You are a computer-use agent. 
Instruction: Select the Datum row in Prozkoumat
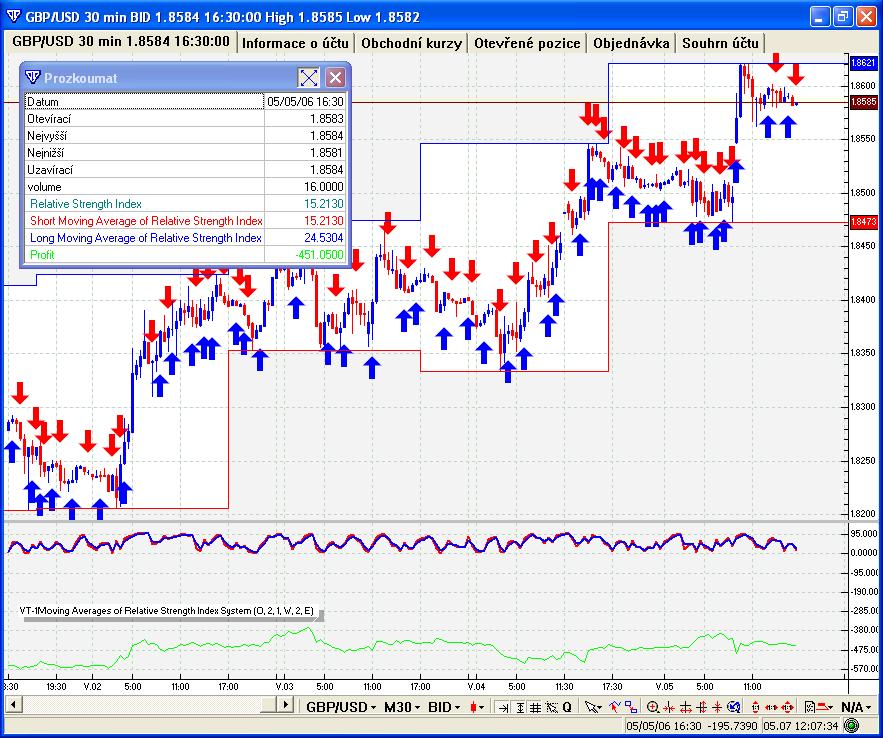[x=185, y=101]
